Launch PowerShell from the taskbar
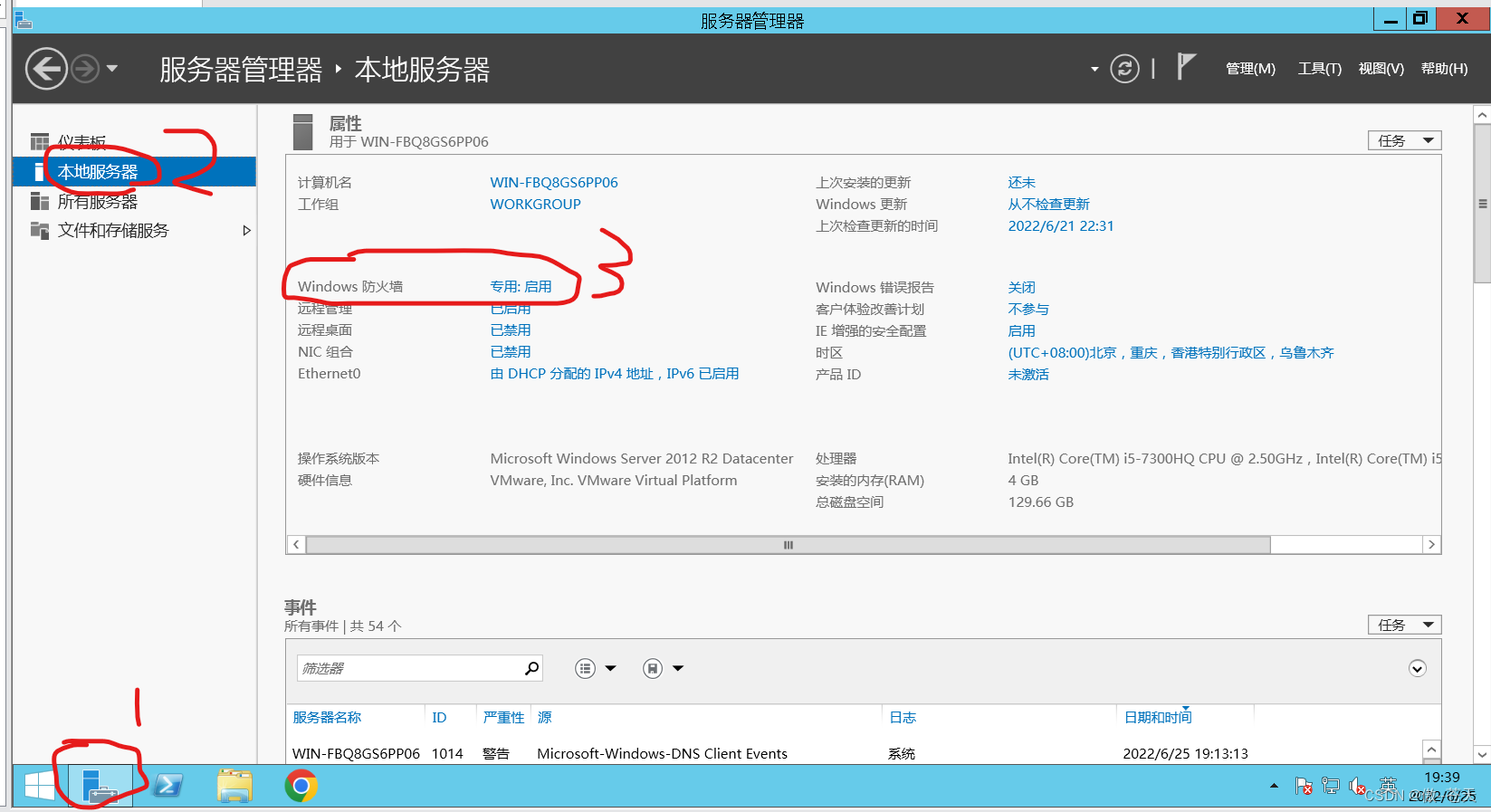1491x812 pixels. [x=168, y=786]
